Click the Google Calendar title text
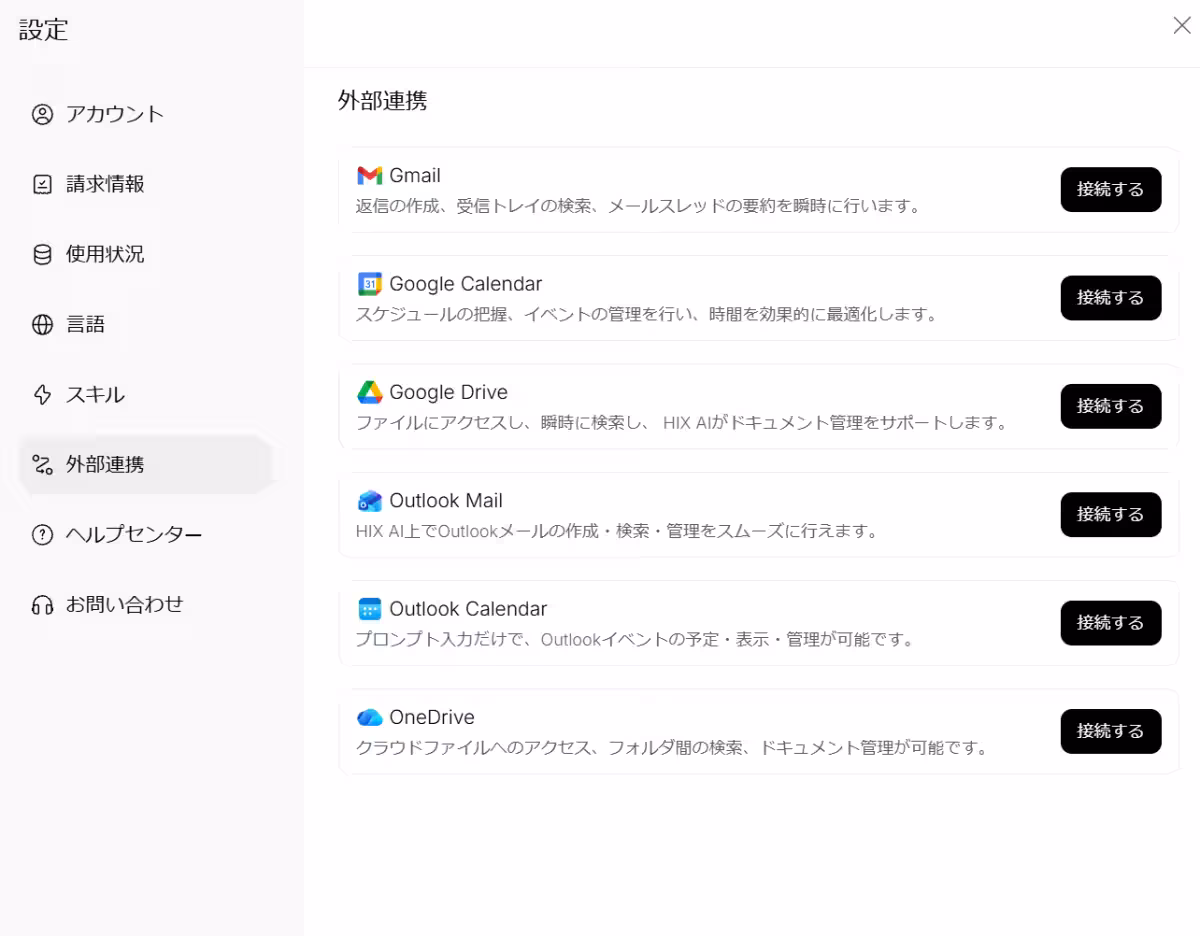This screenshot has width=1200, height=936. [466, 284]
